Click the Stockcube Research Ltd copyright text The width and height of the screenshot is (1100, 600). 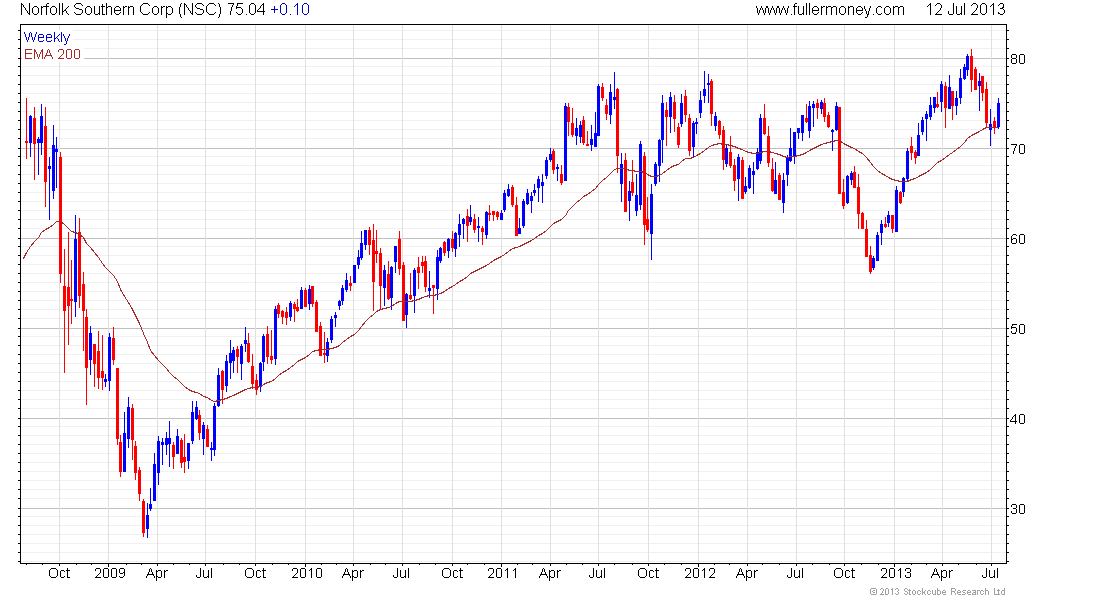click(937, 592)
